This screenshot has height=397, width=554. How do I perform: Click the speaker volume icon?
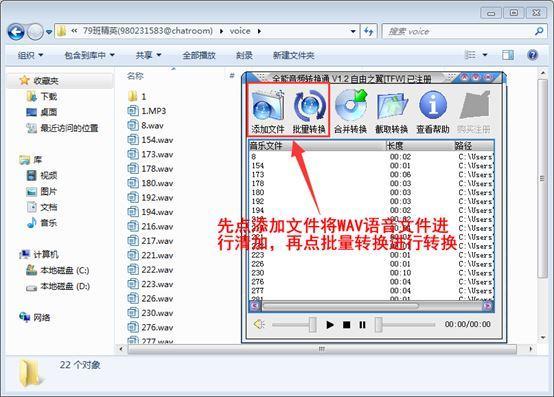point(259,324)
